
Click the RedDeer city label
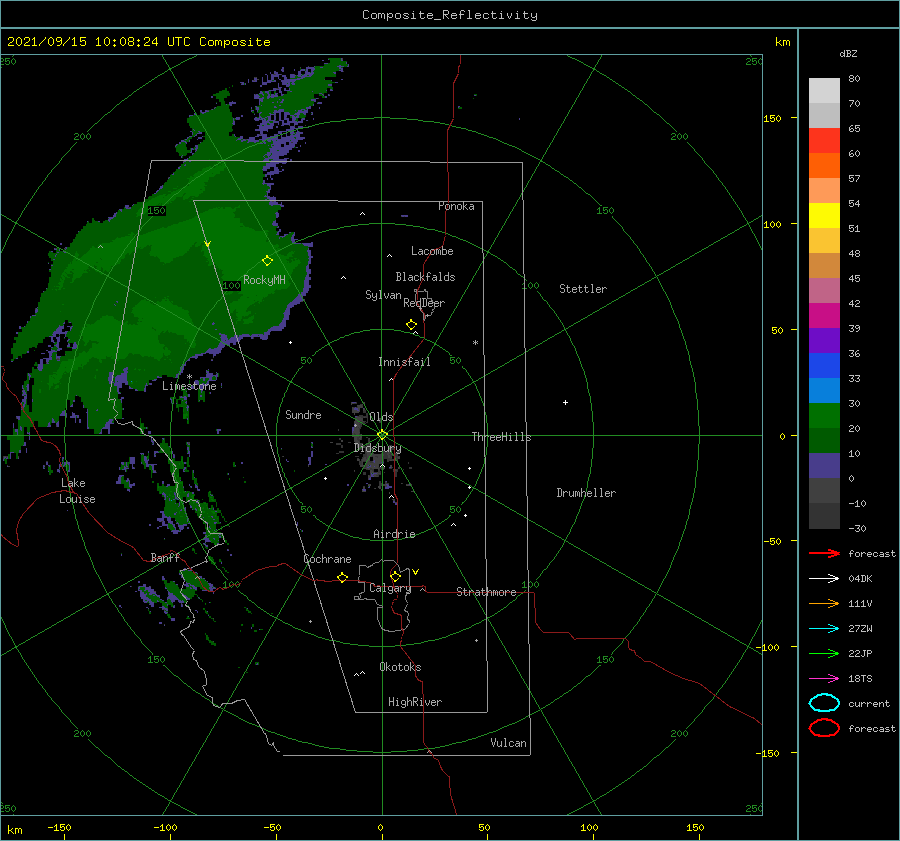[424, 303]
